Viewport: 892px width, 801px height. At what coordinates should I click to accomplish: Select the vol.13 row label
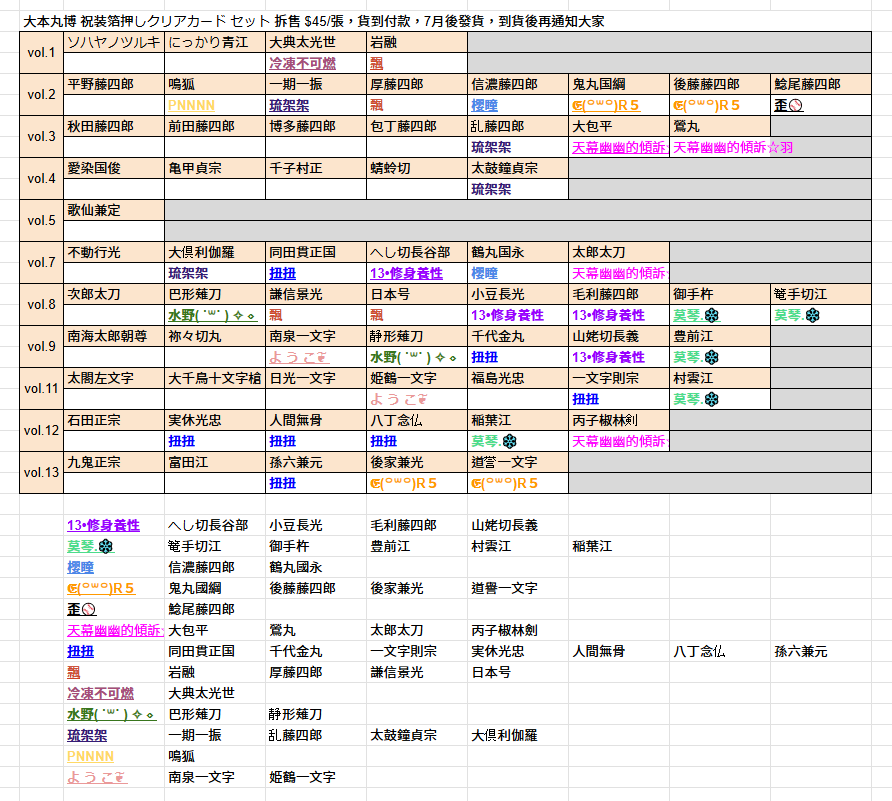(x=42, y=472)
